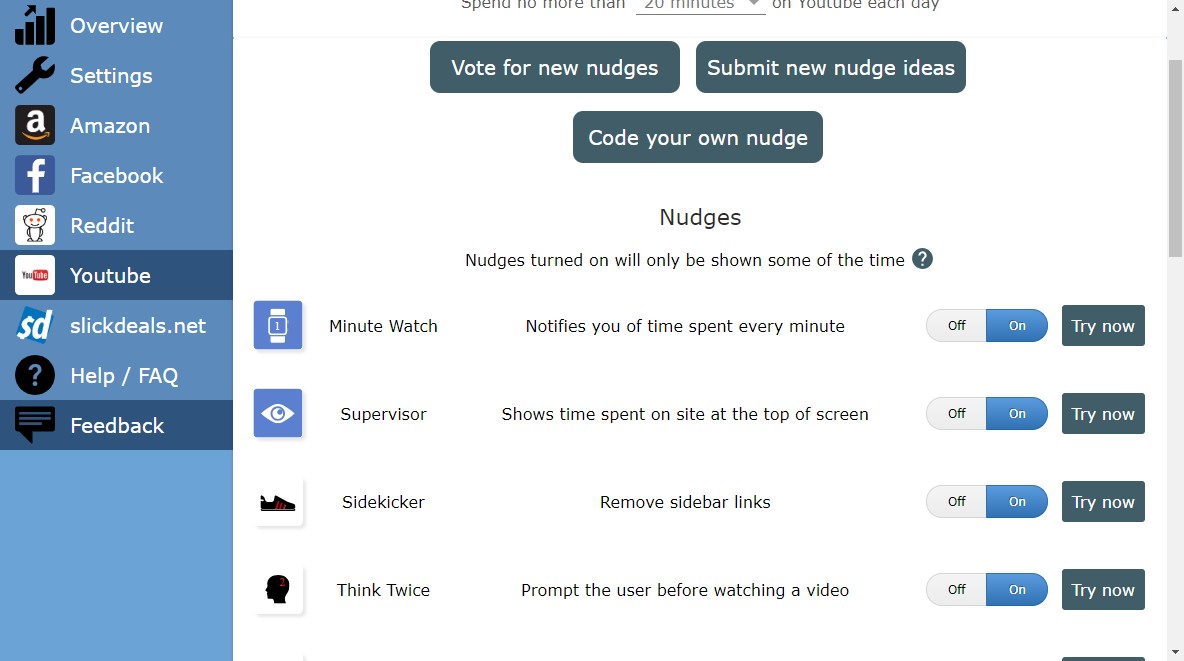Select the Supervisor eye icon
Viewport: 1184px width, 661px height.
click(277, 413)
